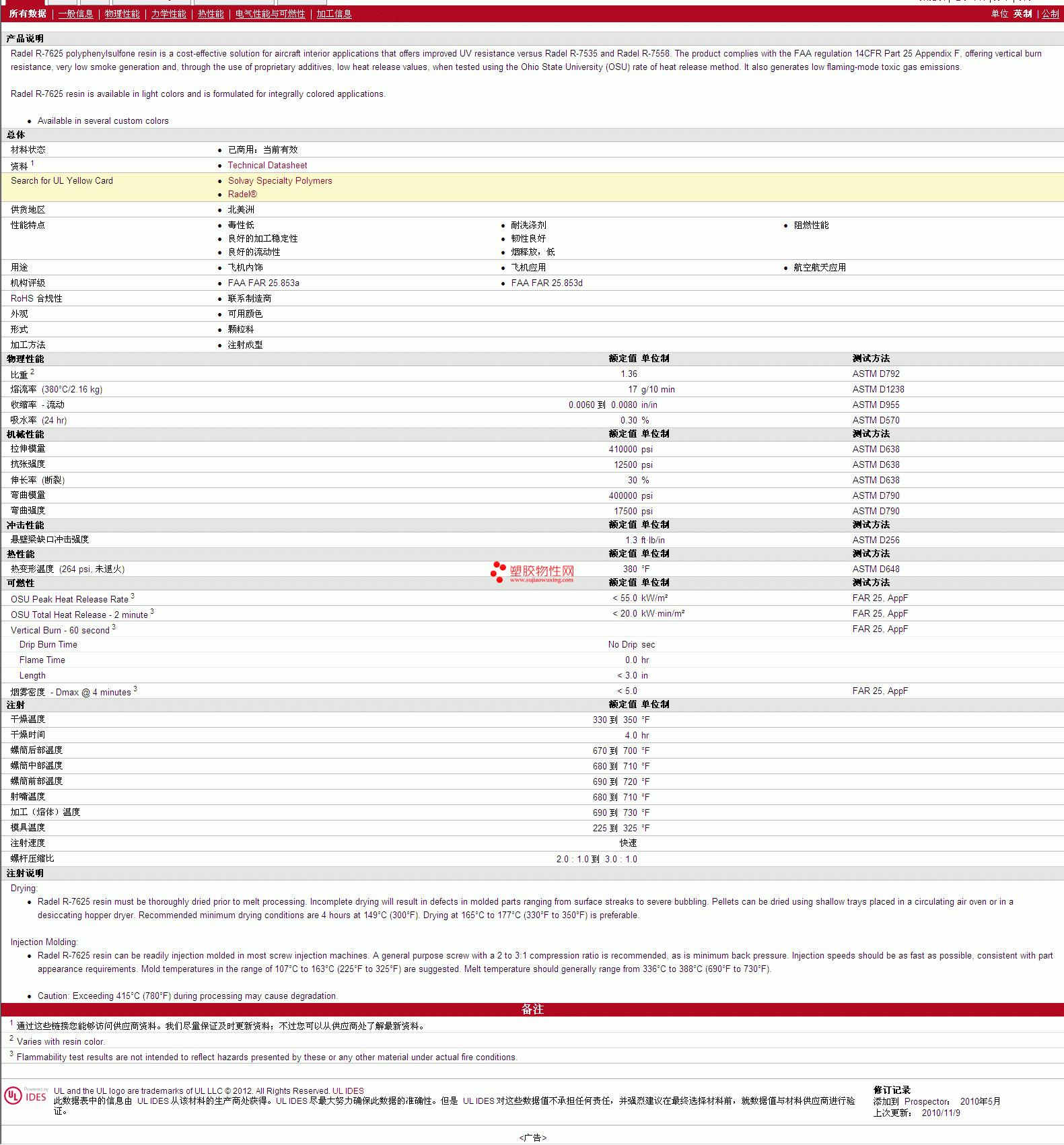Screen dimensions: 1064x1145
Task: Switch to the 物理性能 tab
Action: (x=122, y=13)
